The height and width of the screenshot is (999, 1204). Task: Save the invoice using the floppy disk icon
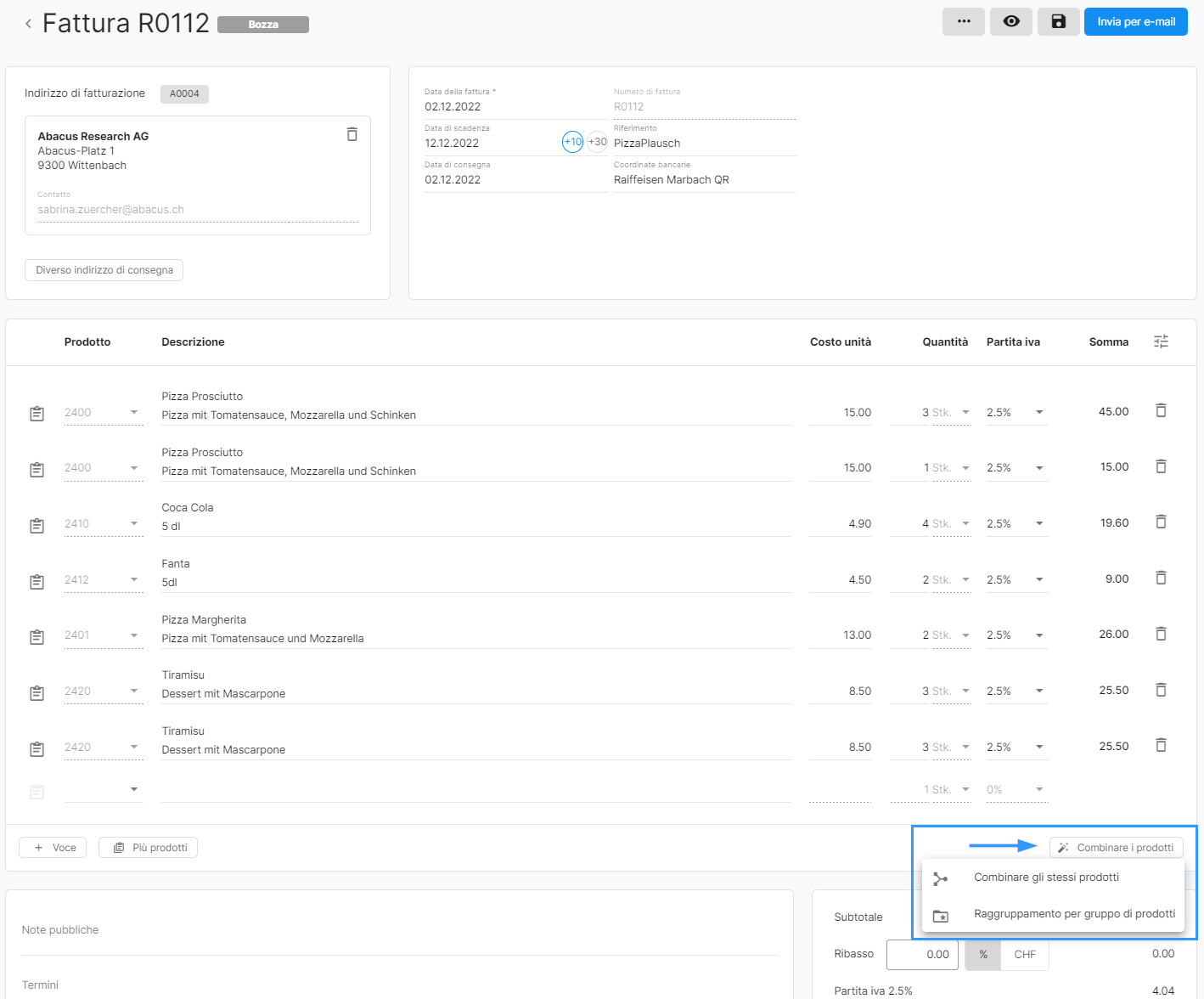point(1058,22)
